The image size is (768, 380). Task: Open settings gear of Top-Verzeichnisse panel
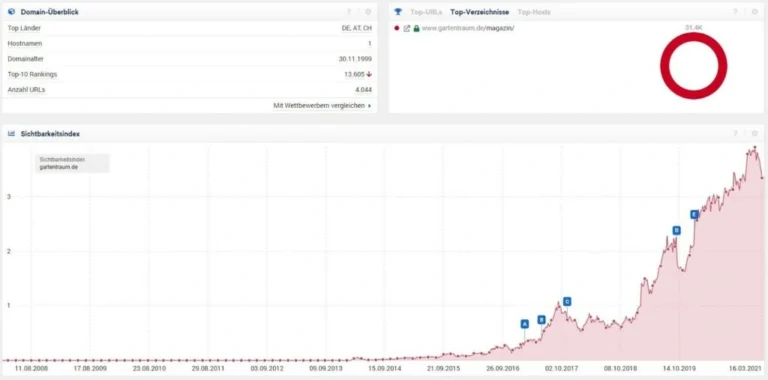click(754, 12)
